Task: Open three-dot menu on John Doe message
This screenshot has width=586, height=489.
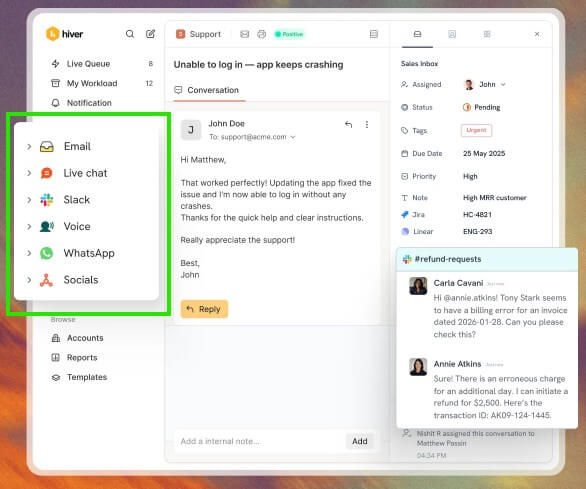Action: pyautogui.click(x=367, y=124)
